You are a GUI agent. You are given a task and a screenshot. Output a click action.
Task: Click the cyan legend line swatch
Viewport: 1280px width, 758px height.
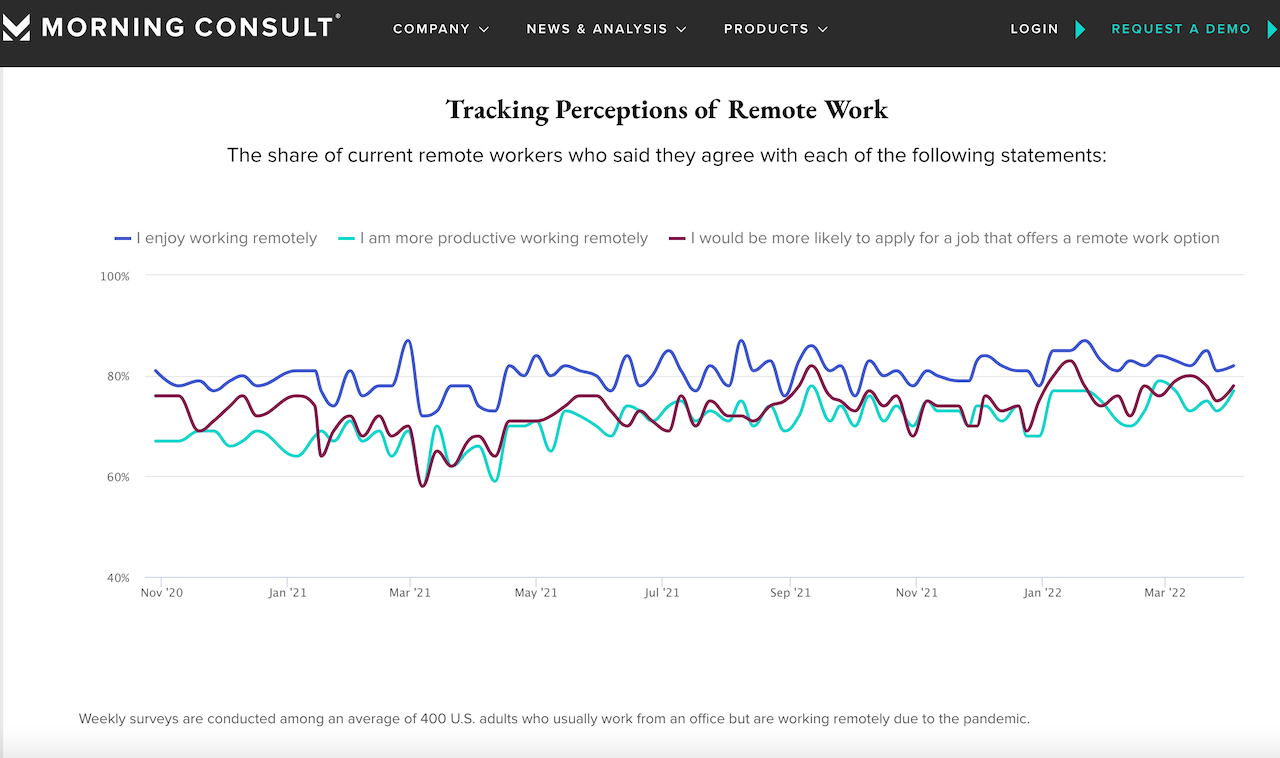coord(346,239)
